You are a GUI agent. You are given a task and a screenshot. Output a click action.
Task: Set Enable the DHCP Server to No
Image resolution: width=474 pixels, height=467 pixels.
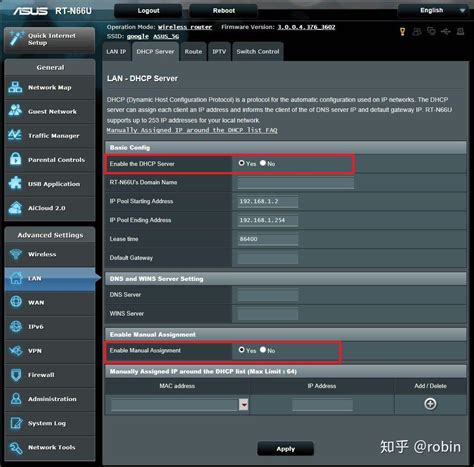(263, 163)
